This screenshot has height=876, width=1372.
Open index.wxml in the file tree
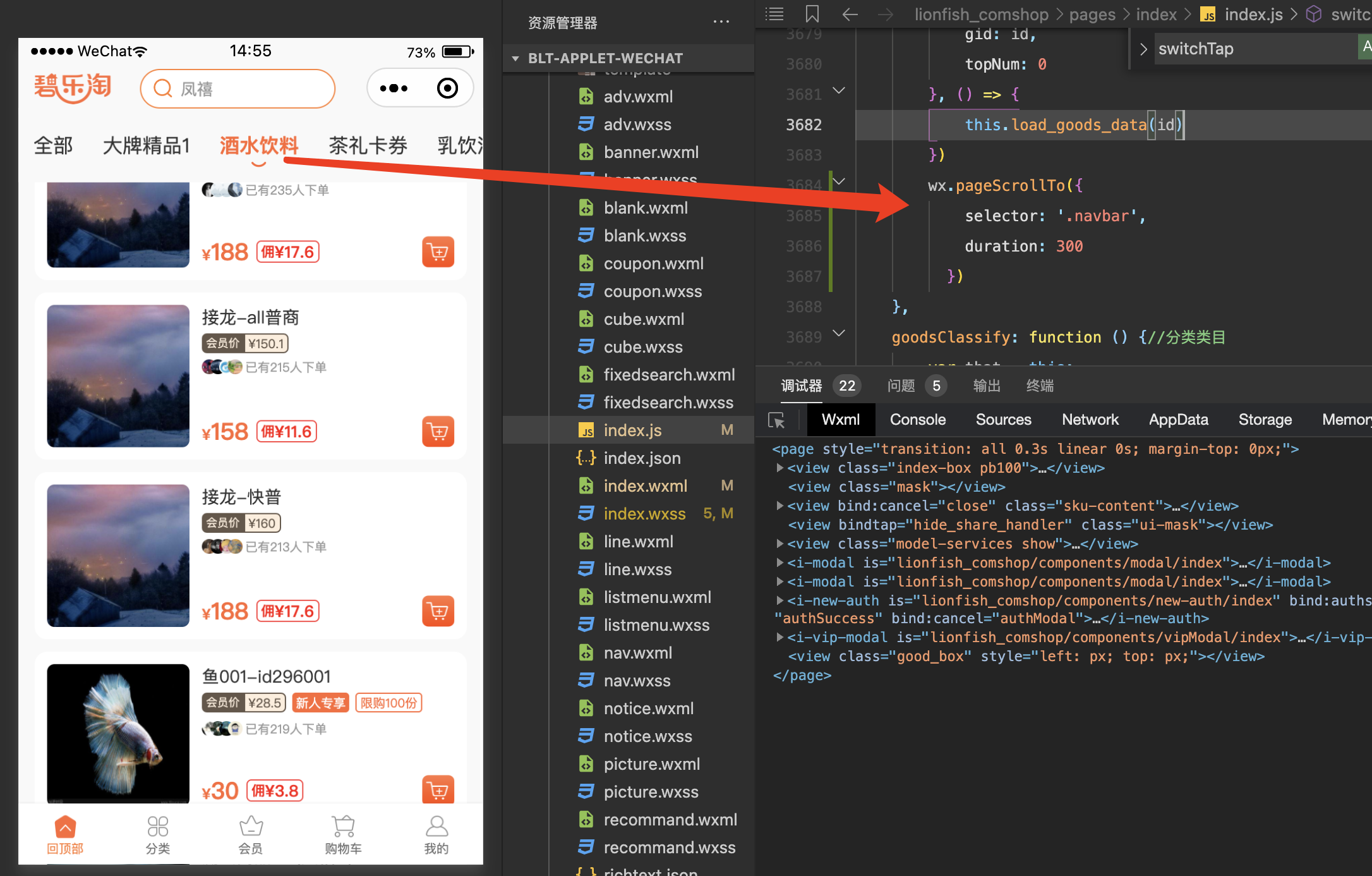pos(645,486)
